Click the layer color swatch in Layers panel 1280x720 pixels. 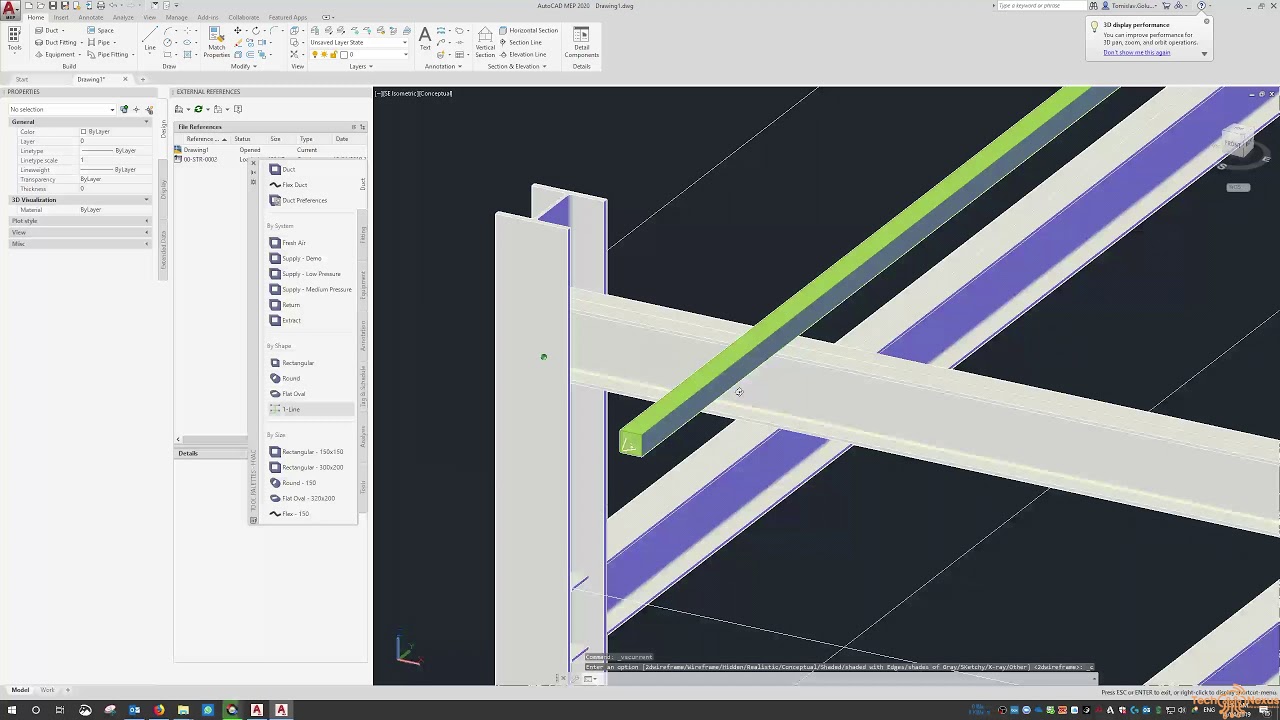pyautogui.click(x=343, y=54)
